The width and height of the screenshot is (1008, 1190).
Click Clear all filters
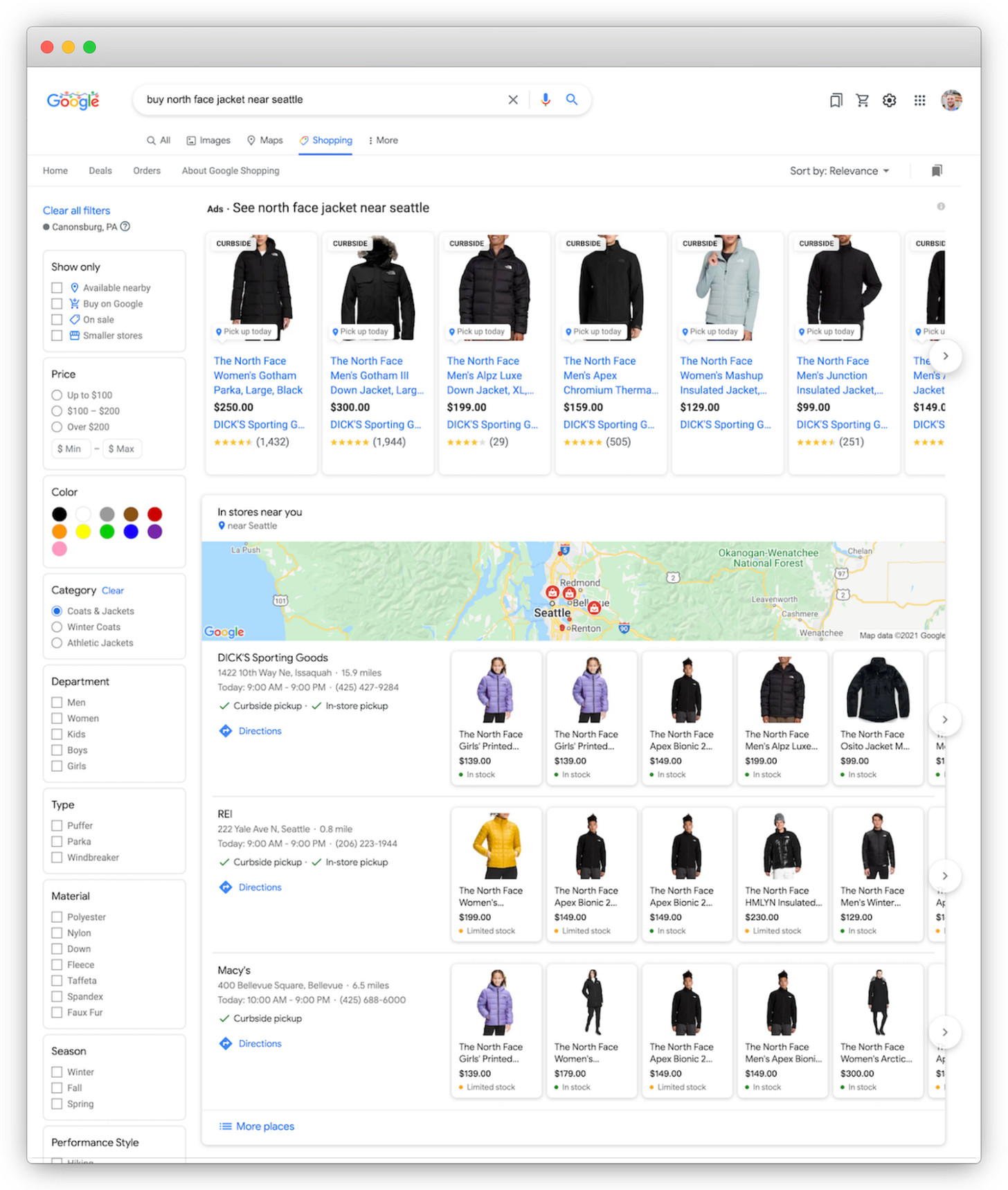[x=76, y=210]
